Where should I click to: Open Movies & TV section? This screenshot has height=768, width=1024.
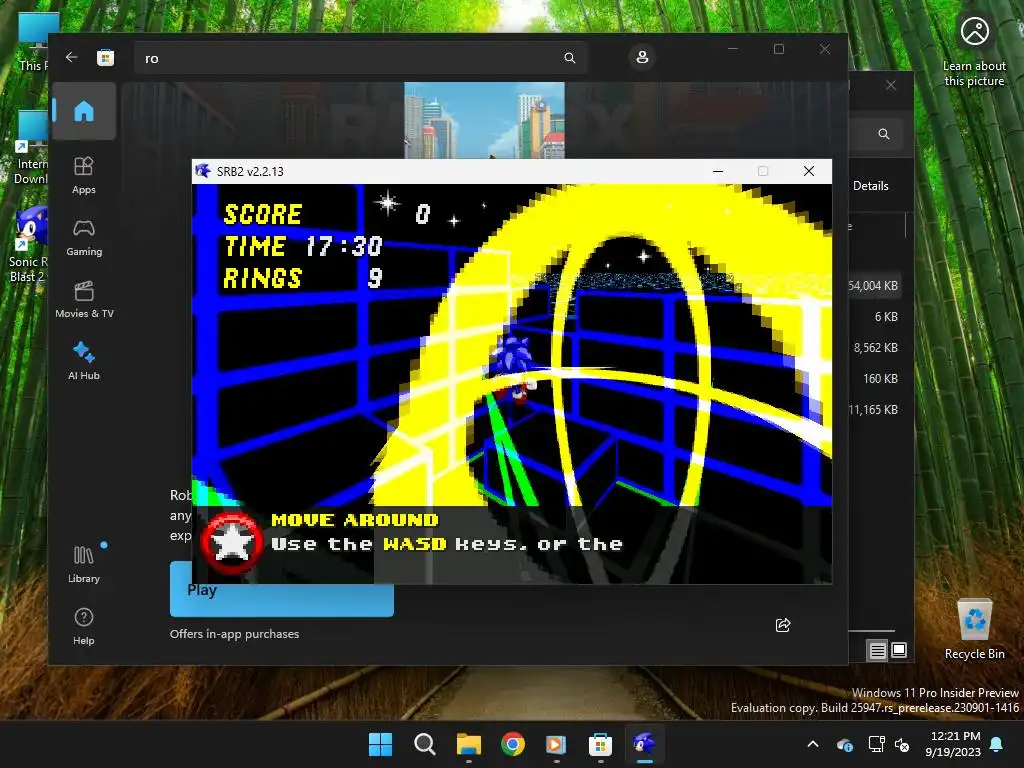click(84, 300)
